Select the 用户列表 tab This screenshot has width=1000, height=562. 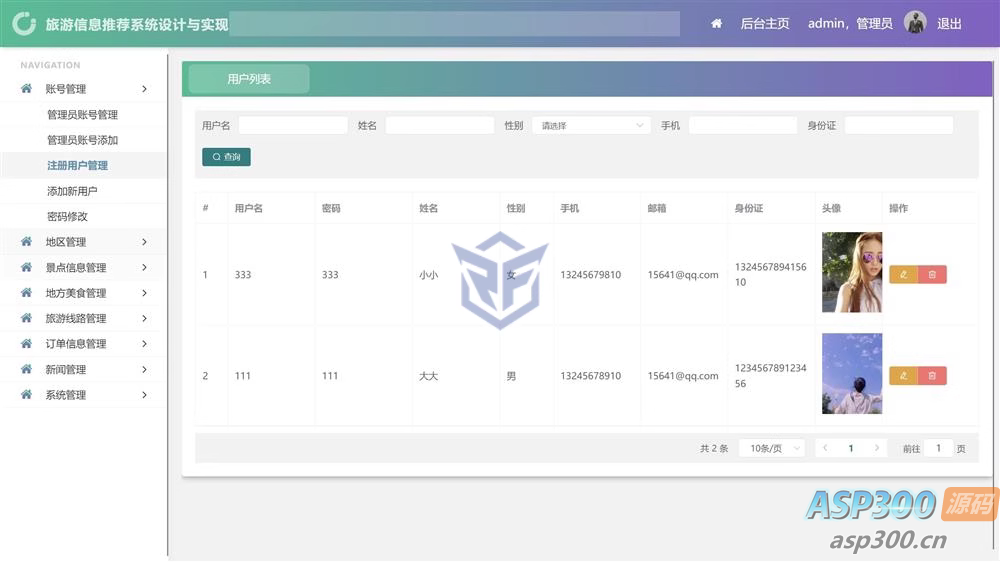pos(249,79)
